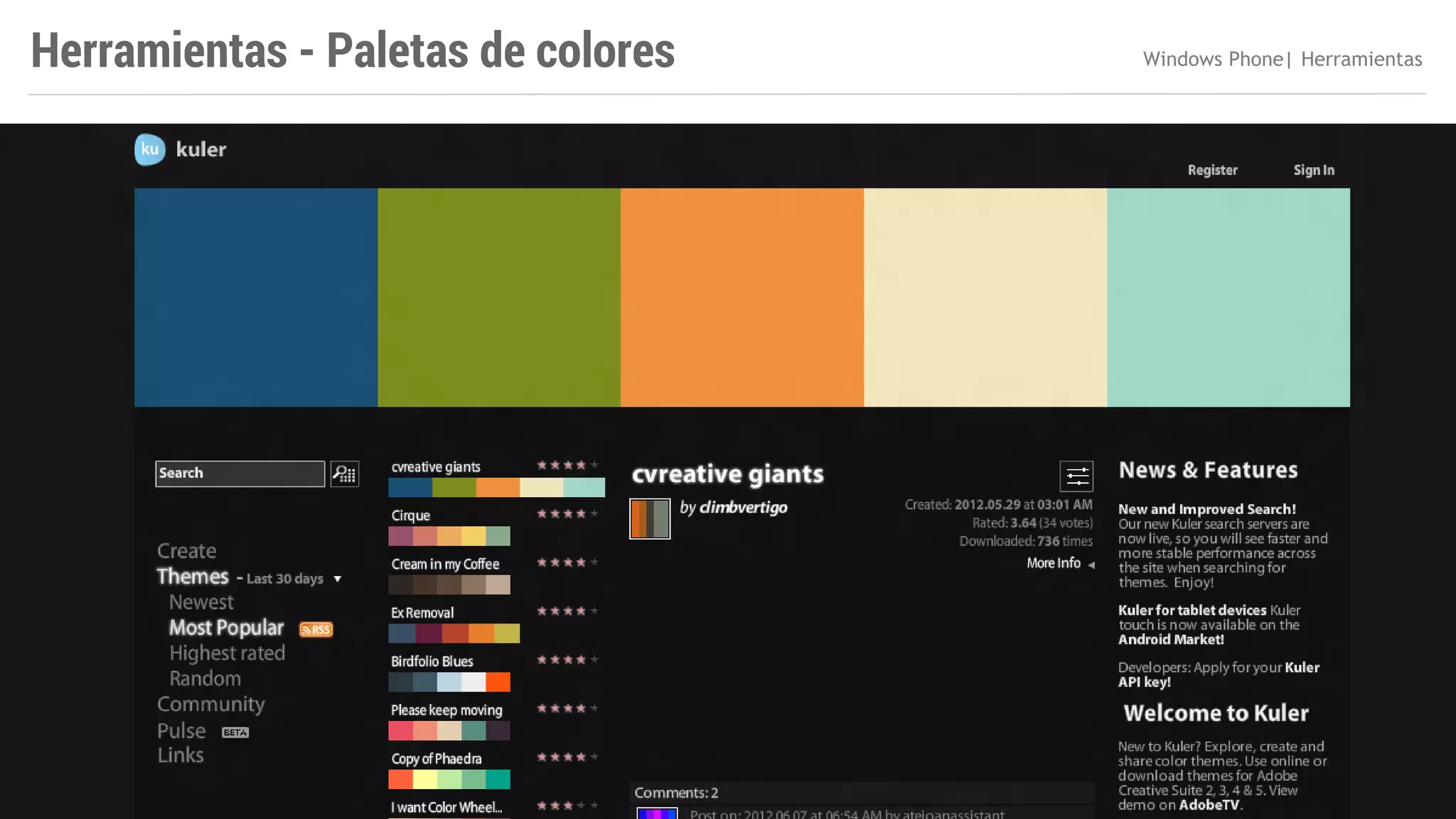Screen dimensions: 1456x819
Task: Click the Cirque star rating
Action: pos(567,513)
